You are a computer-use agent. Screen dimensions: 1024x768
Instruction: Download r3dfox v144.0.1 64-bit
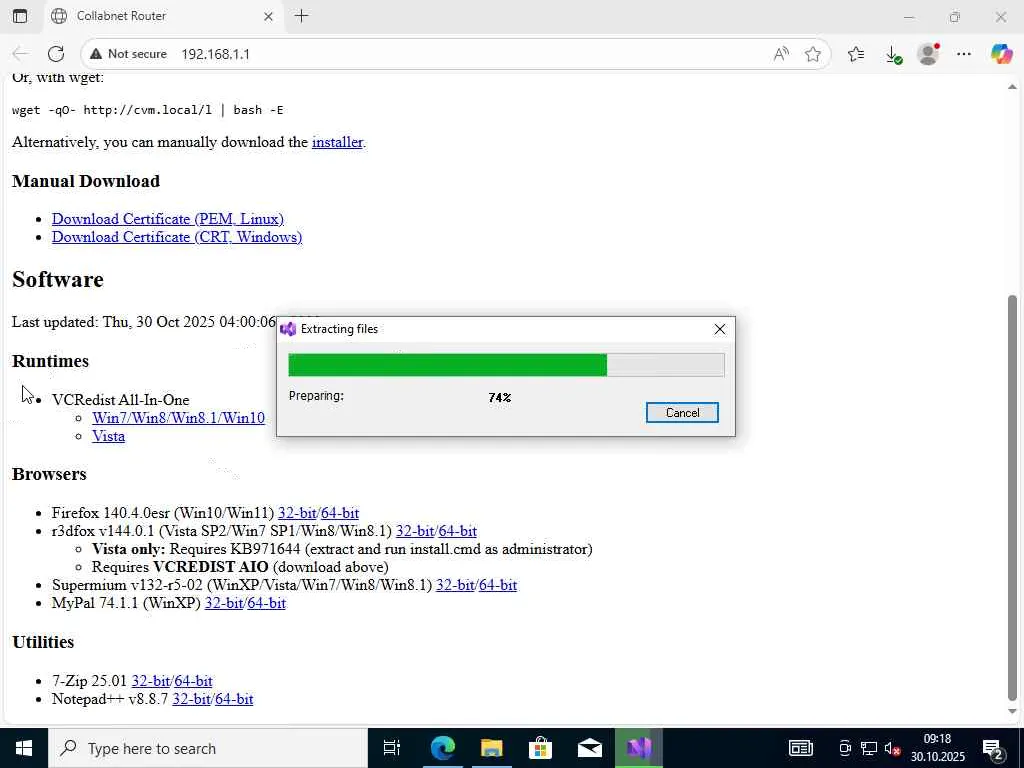tap(457, 531)
